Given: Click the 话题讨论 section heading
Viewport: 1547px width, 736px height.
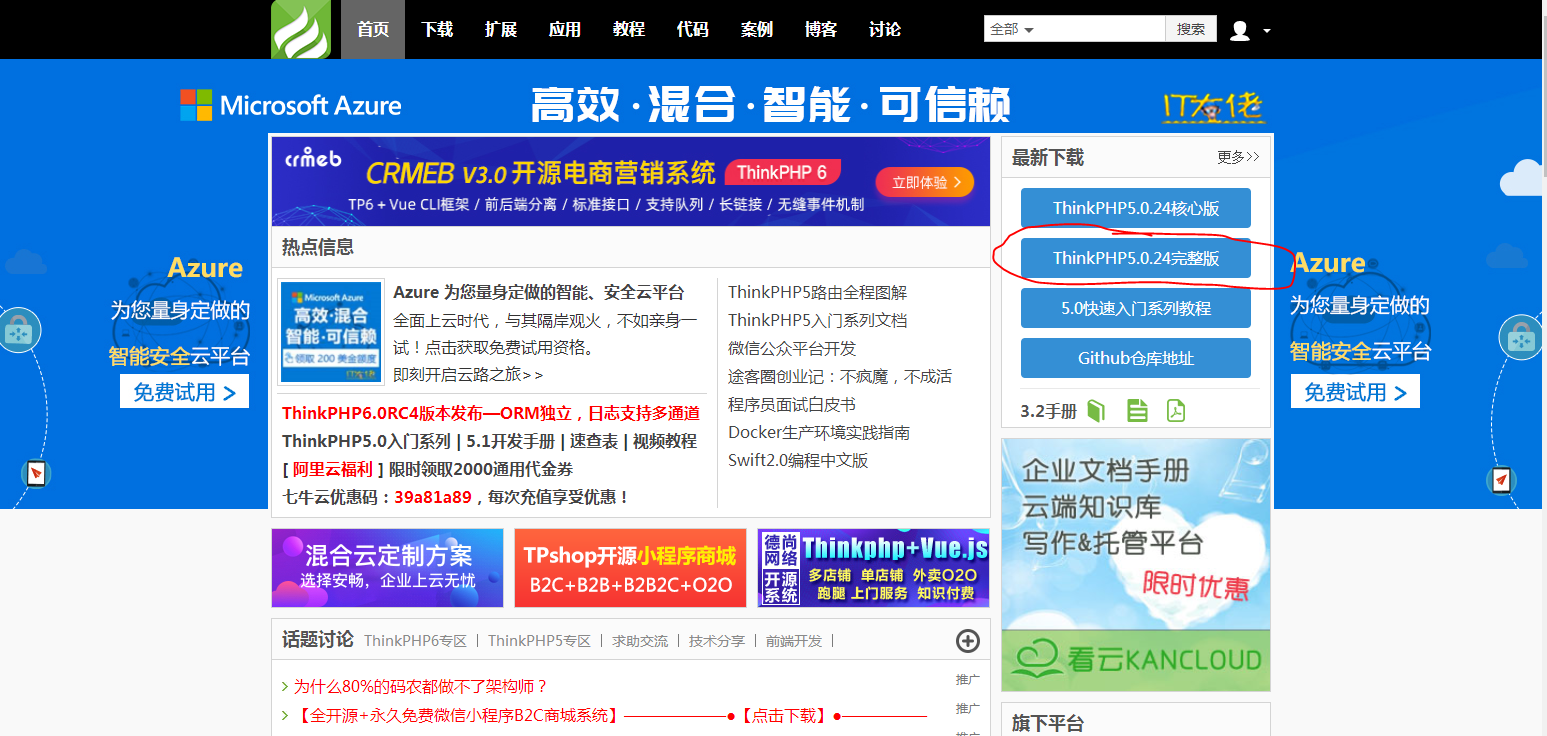Looking at the screenshot, I should click(318, 639).
